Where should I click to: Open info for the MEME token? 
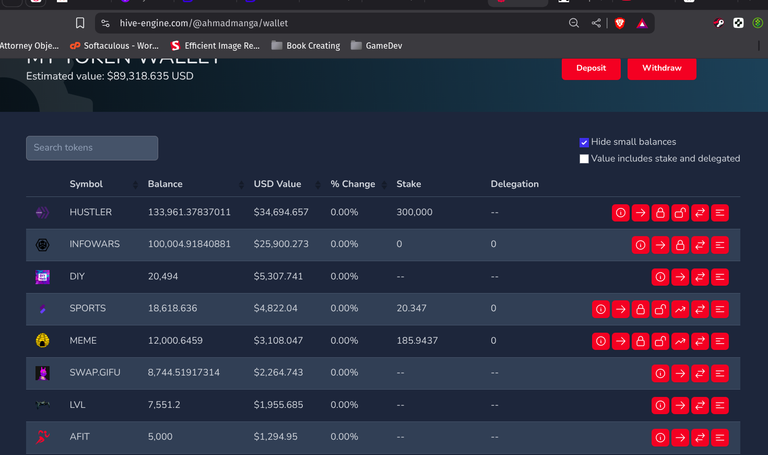600,341
